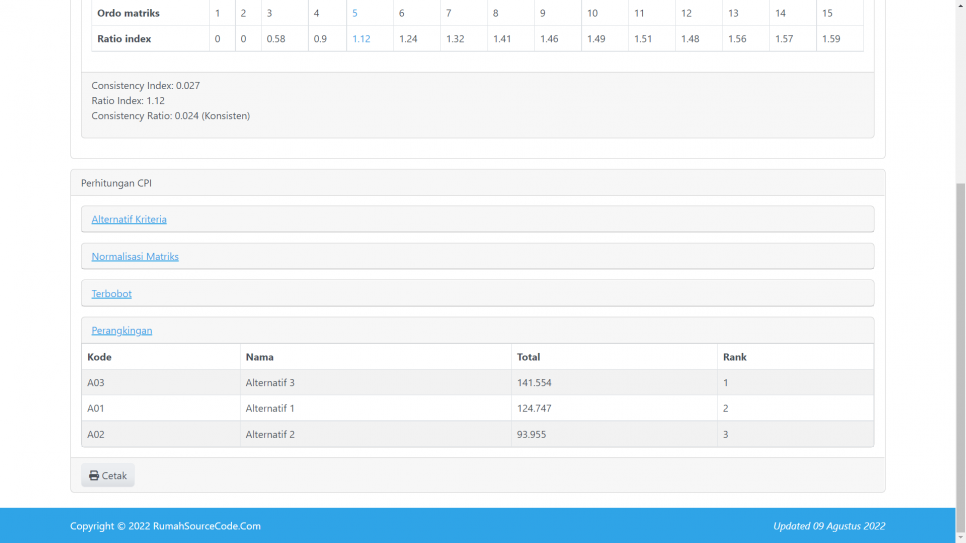966x543 pixels.
Task: Click the Kode column header
Action: 100,357
